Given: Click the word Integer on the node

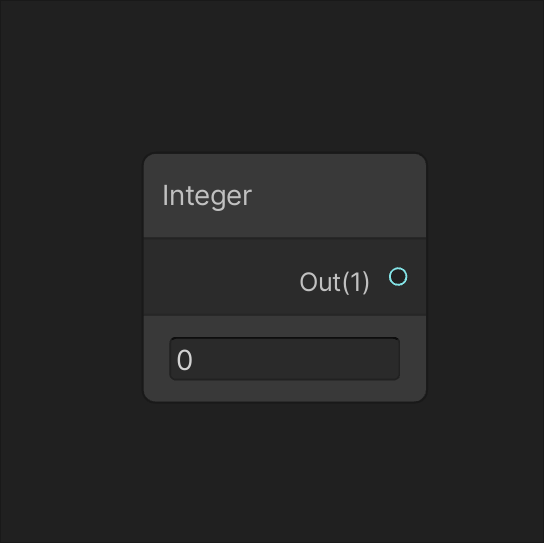Looking at the screenshot, I should pos(207,196).
